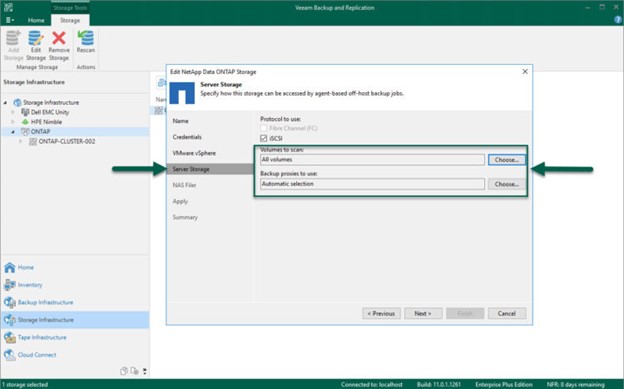Click the HPE Nimble storage icon

click(x=25, y=122)
